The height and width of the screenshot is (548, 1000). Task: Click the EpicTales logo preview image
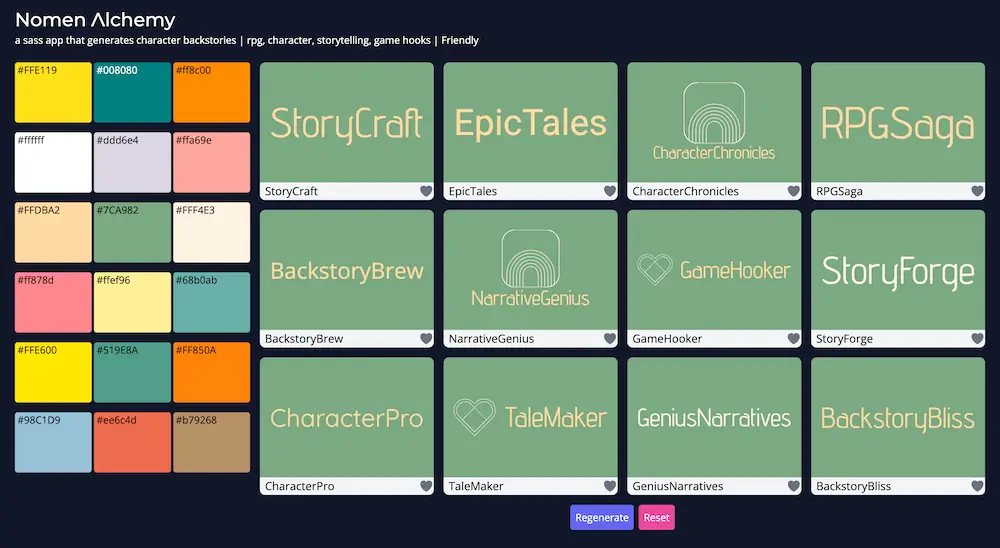[530, 123]
